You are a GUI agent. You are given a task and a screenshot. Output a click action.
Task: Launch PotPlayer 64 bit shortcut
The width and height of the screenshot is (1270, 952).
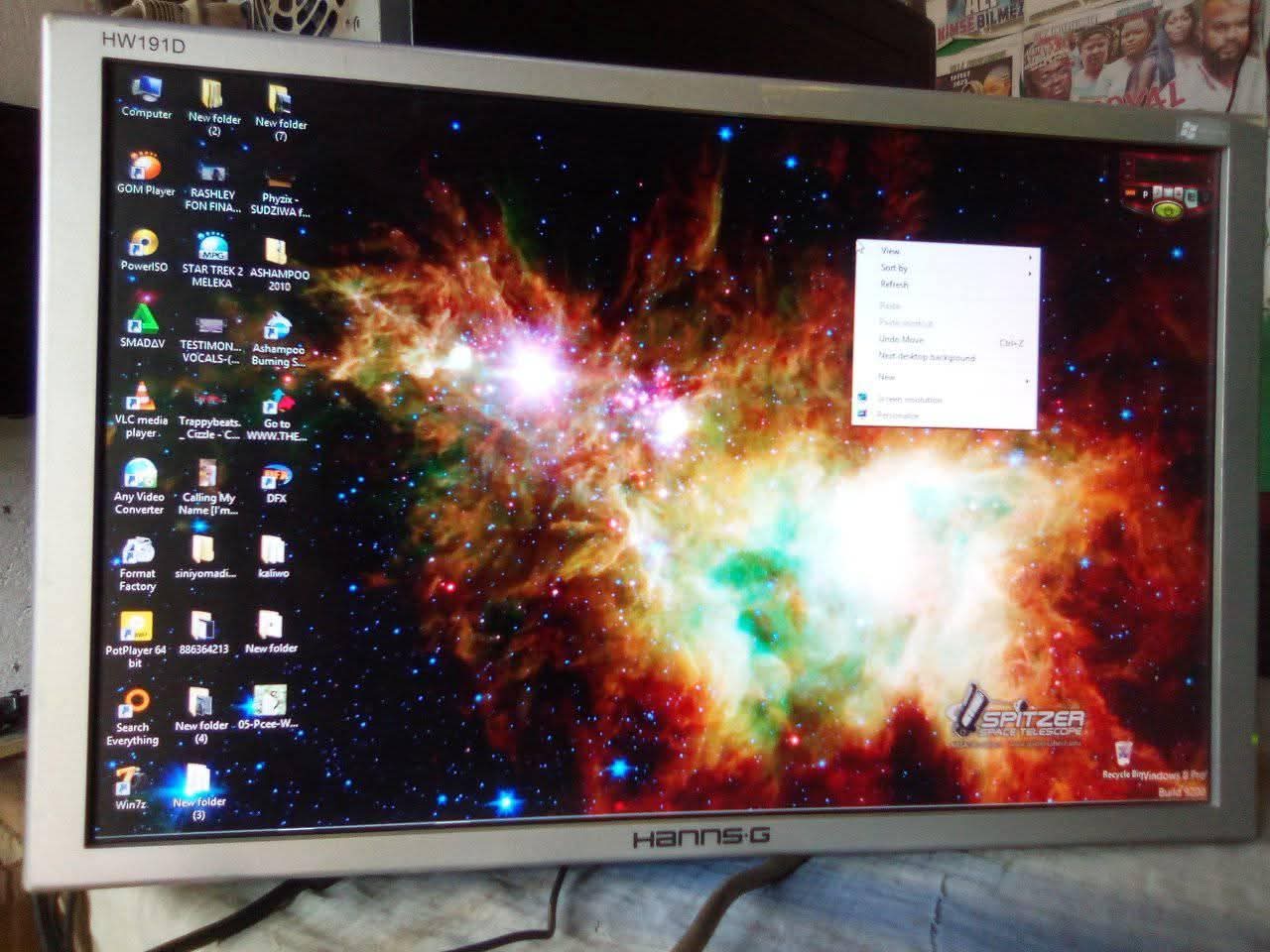tap(135, 641)
